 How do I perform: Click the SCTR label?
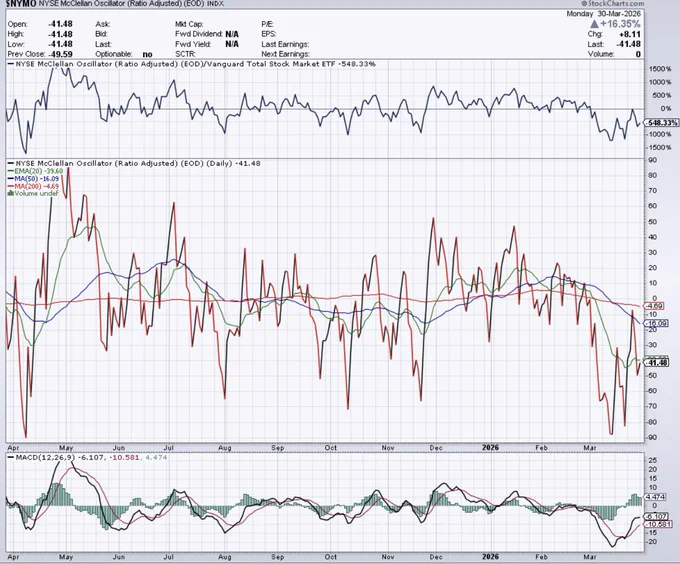point(185,54)
